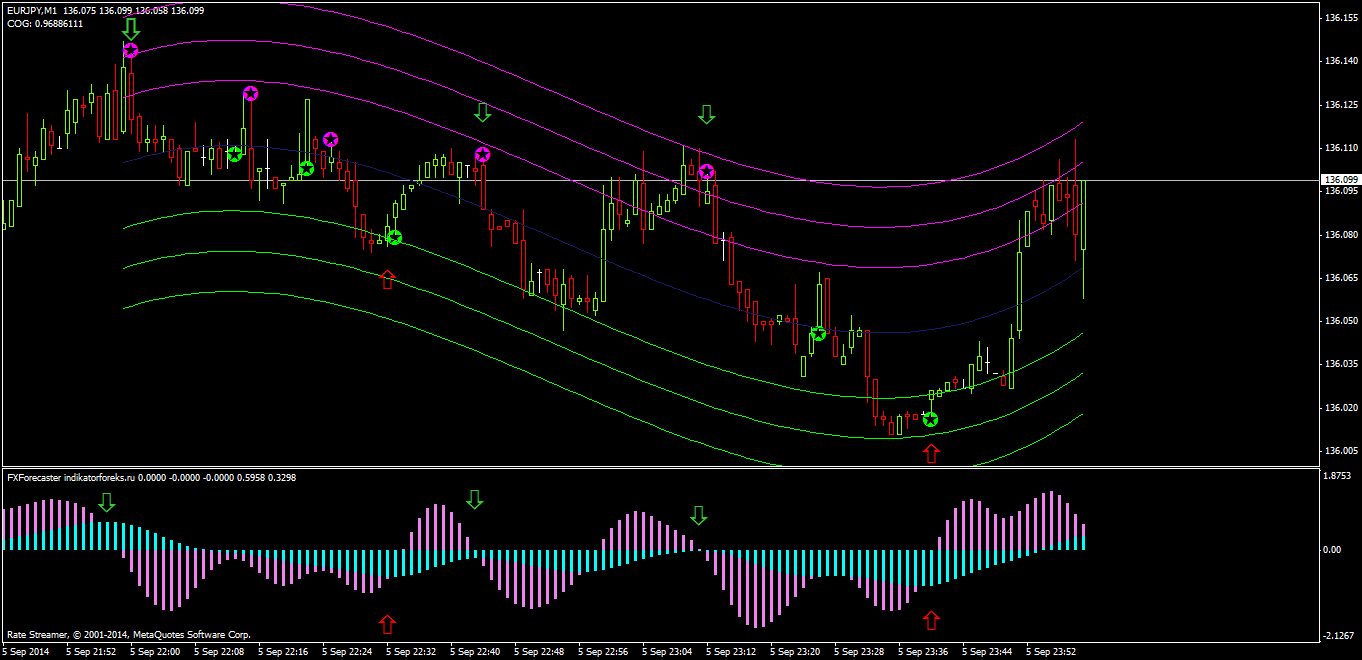
Task: Click the 136.155 price scale label
Action: (1338, 18)
